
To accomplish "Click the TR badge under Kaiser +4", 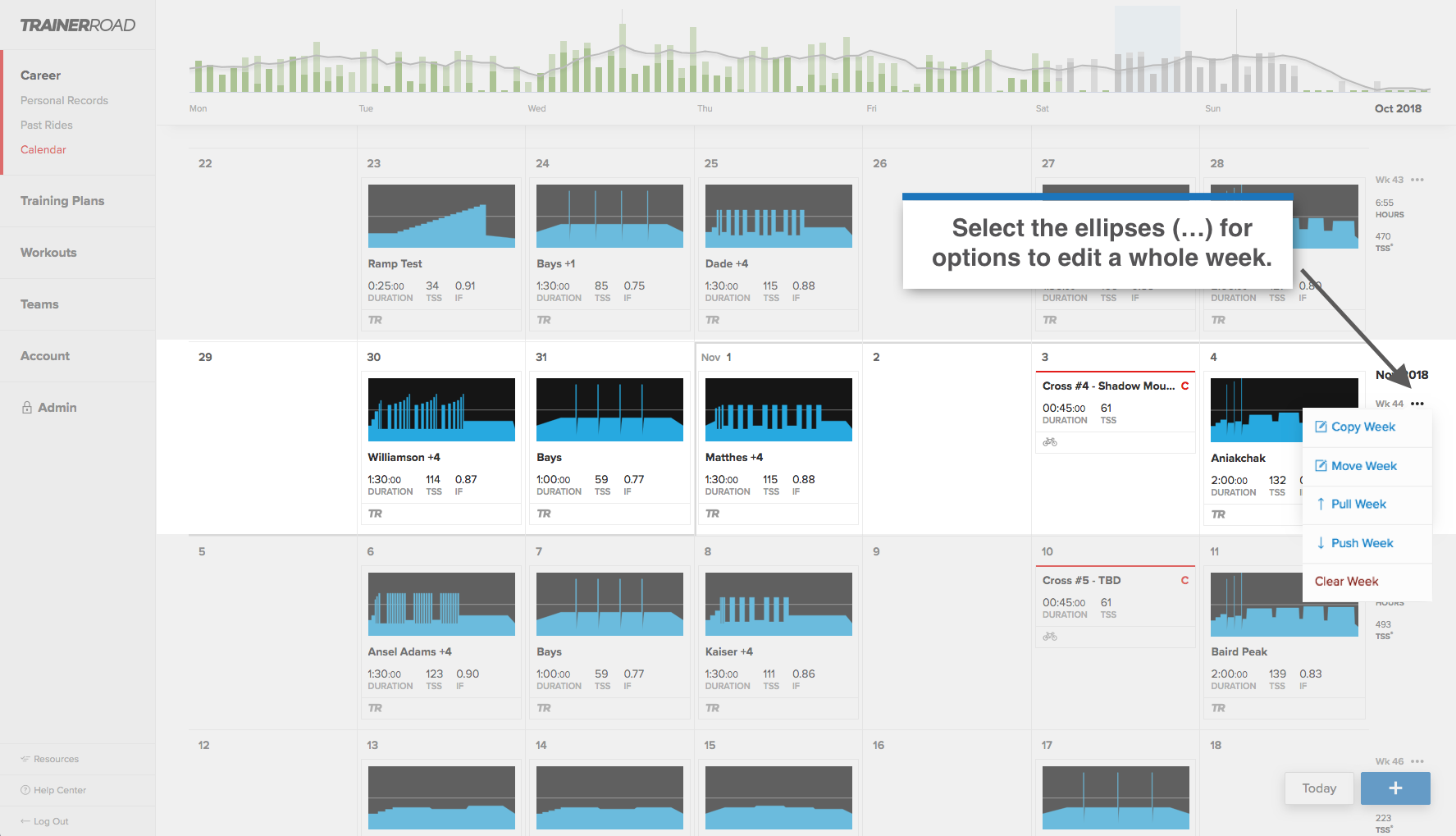I will tap(713, 708).
